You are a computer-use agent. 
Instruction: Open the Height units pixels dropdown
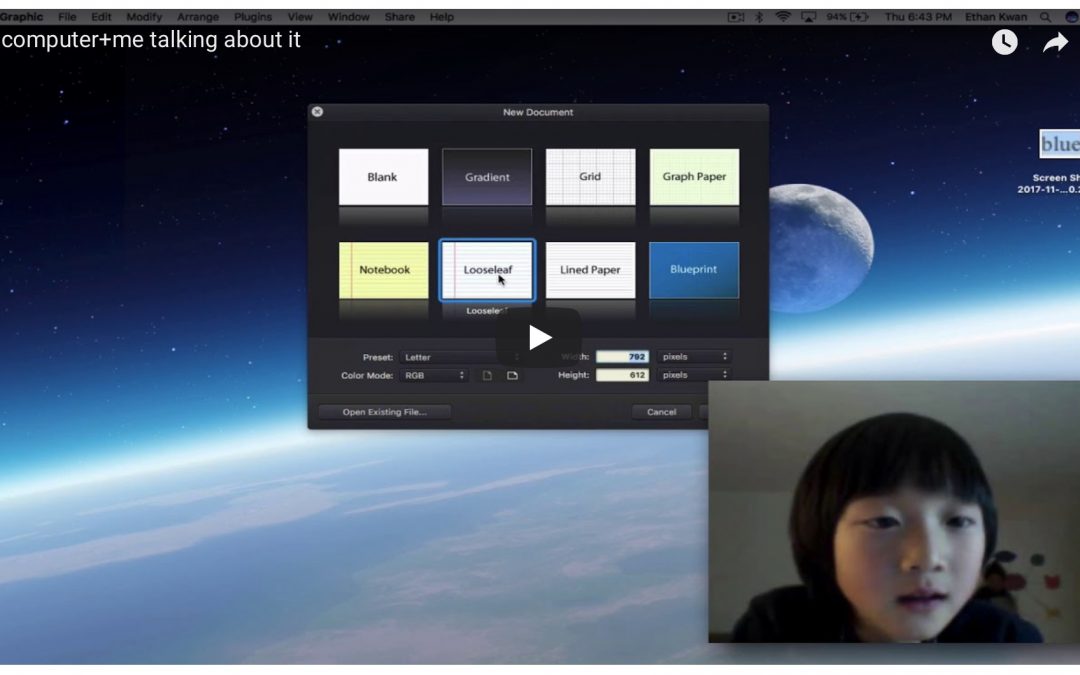coord(694,375)
